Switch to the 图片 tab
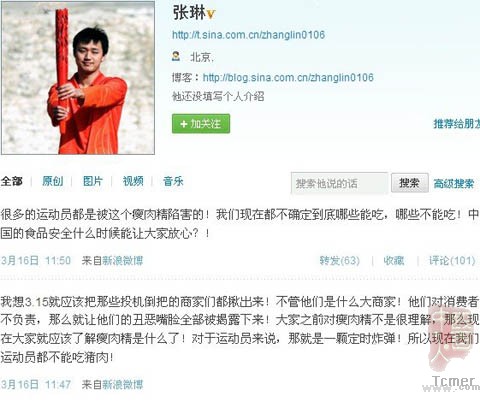This screenshot has width=480, height=402. pyautogui.click(x=93, y=181)
